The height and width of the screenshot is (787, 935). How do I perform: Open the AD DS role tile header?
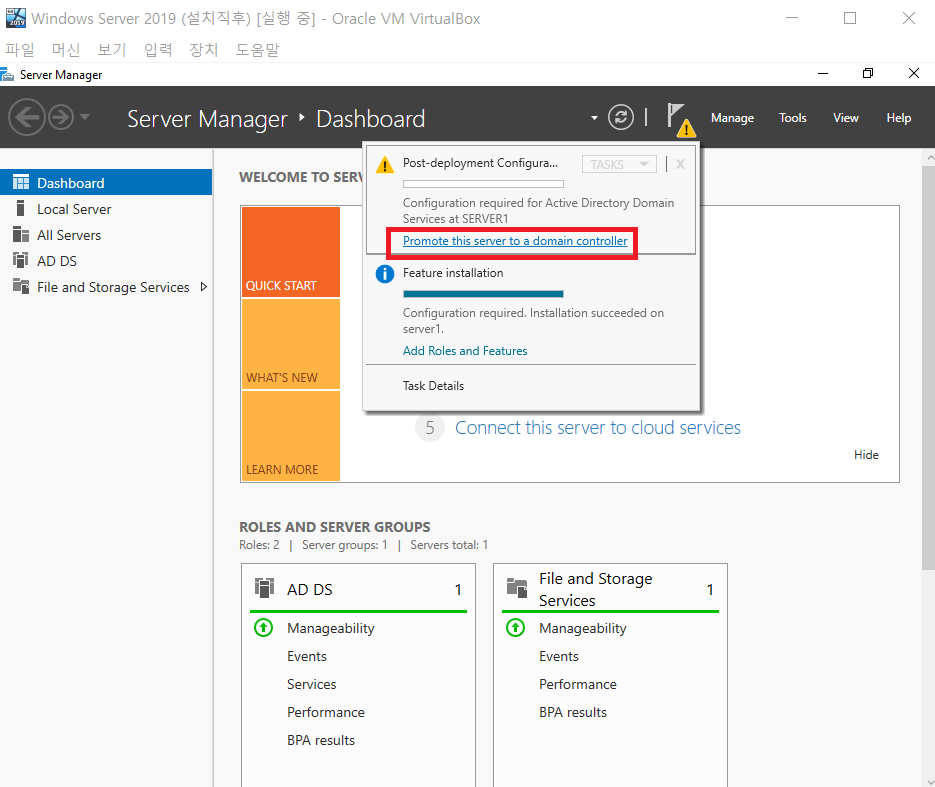[x=358, y=589]
